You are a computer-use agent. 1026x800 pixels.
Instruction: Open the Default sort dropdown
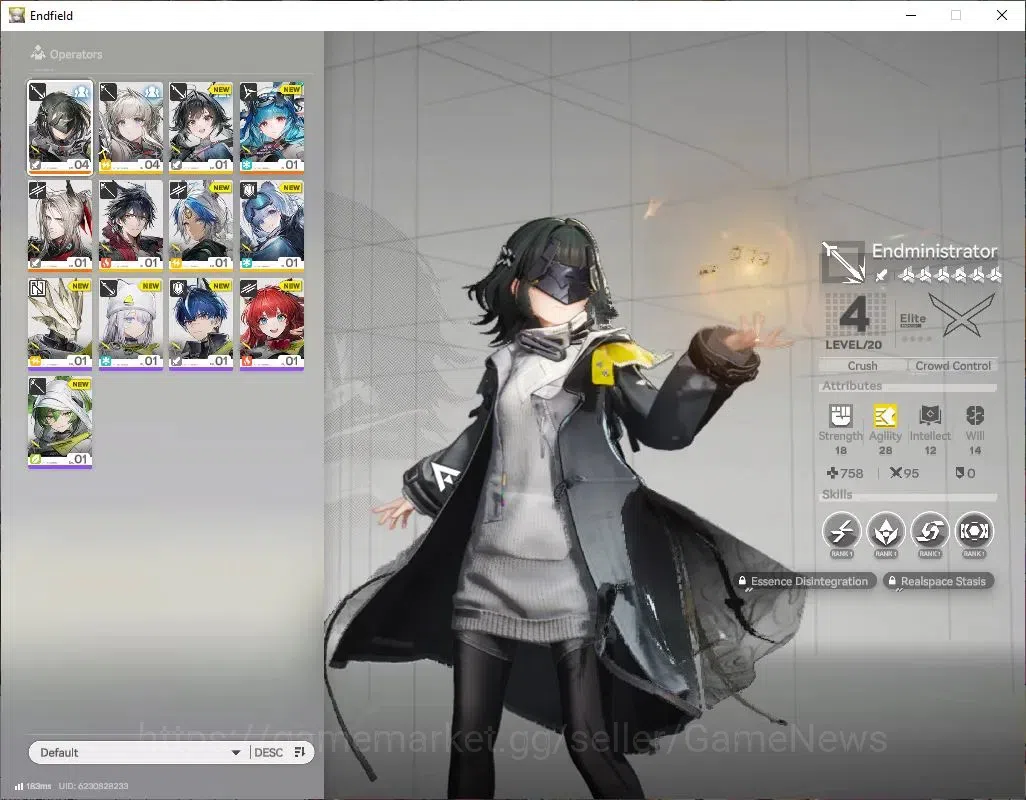coord(139,752)
